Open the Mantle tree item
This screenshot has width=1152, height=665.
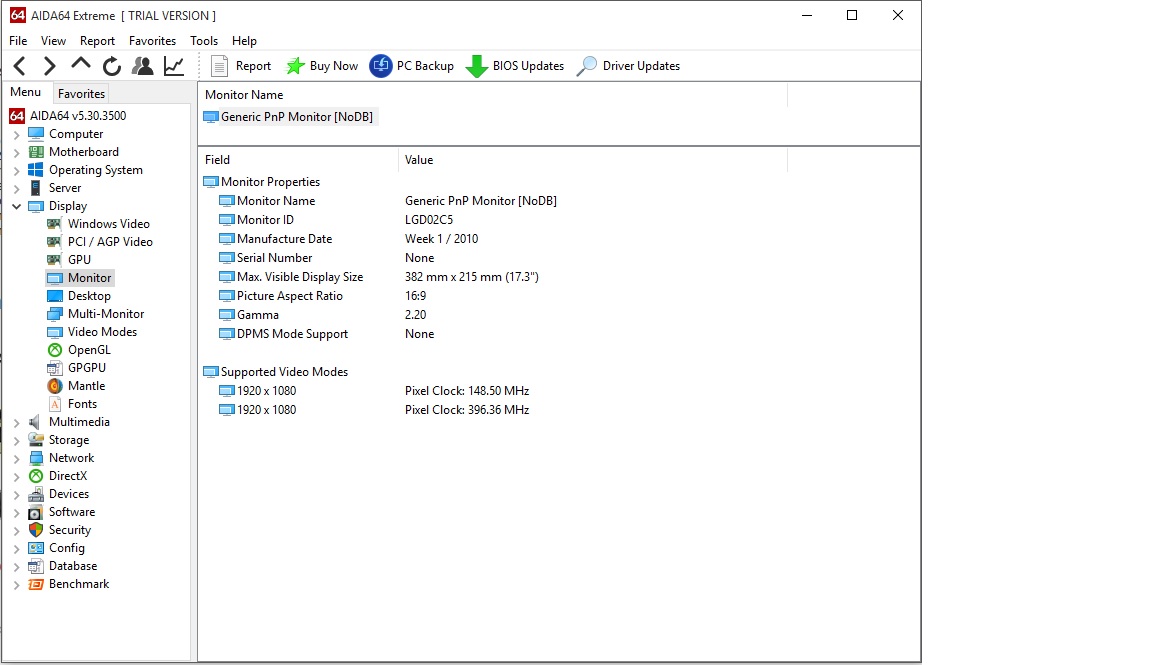click(76, 386)
